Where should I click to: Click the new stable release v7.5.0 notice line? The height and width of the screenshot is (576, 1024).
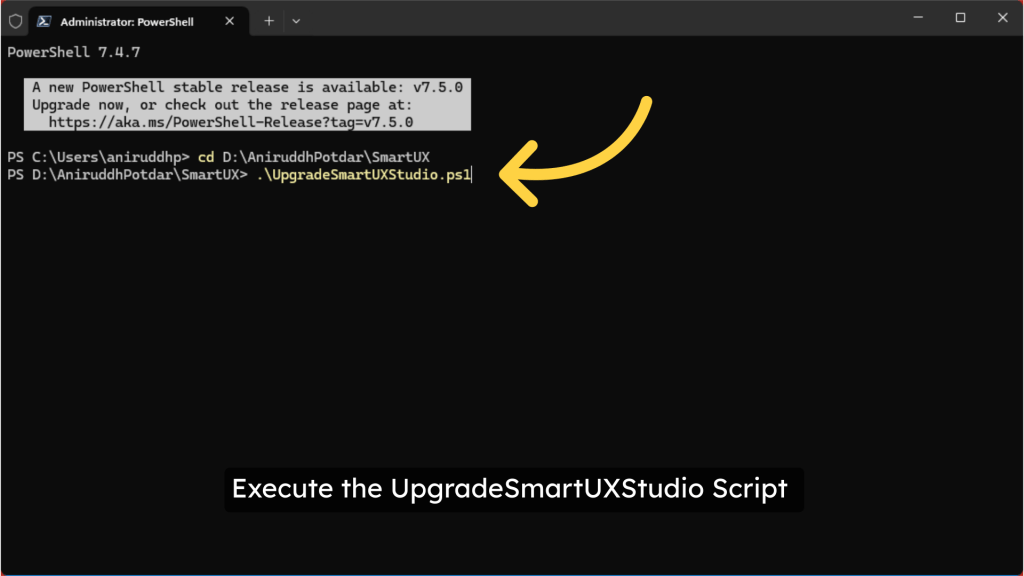click(247, 87)
